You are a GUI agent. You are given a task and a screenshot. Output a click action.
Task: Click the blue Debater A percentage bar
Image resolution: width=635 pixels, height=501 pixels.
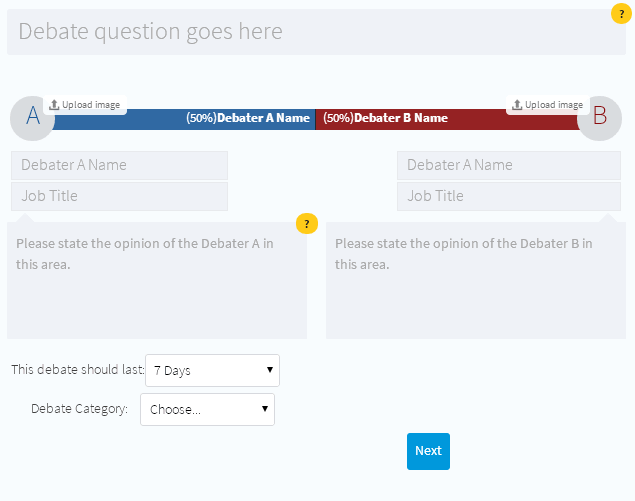pyautogui.click(x=184, y=119)
